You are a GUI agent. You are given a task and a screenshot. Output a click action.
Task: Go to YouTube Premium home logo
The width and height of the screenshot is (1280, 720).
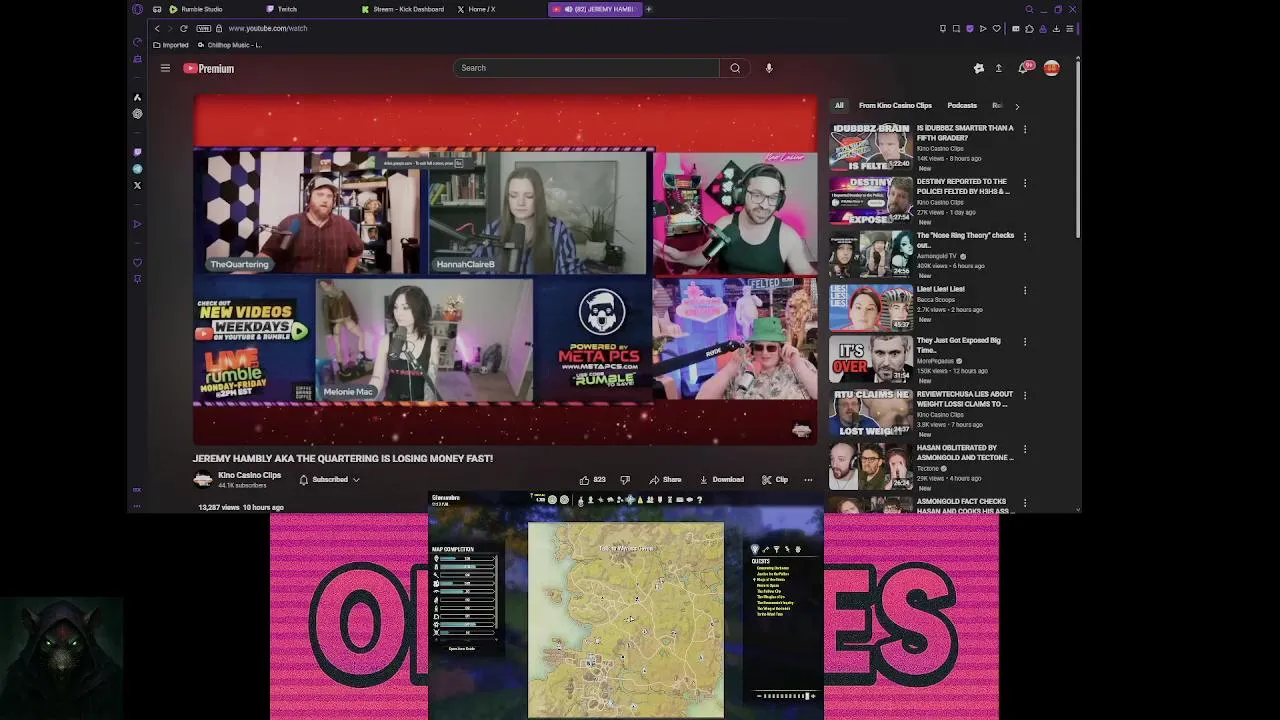click(209, 68)
